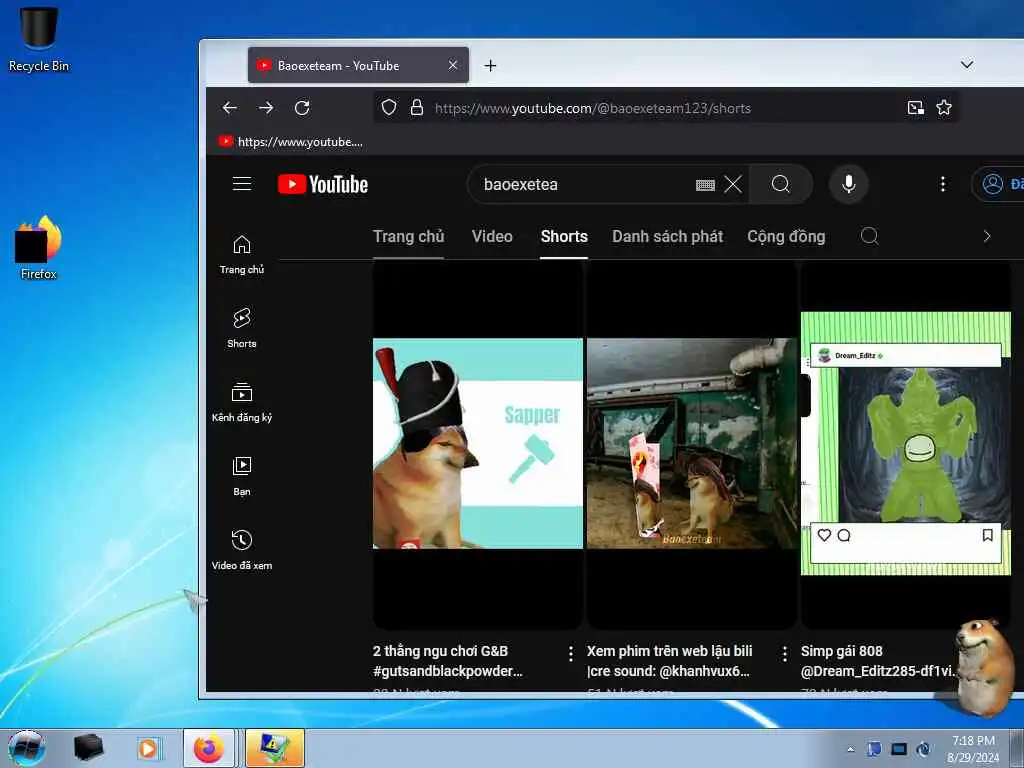Open the youtube.com bookmark in the bookmarks bar

[x=291, y=142]
